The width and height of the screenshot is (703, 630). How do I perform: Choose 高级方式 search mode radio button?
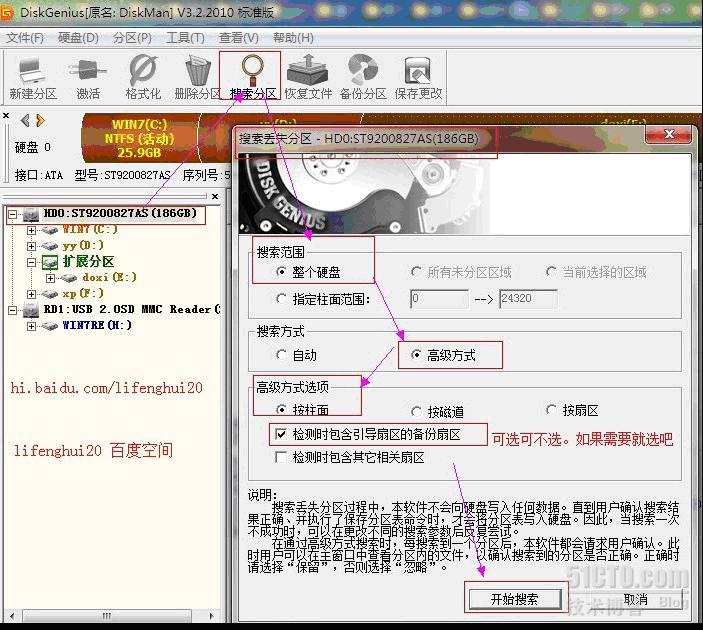pyautogui.click(x=416, y=355)
